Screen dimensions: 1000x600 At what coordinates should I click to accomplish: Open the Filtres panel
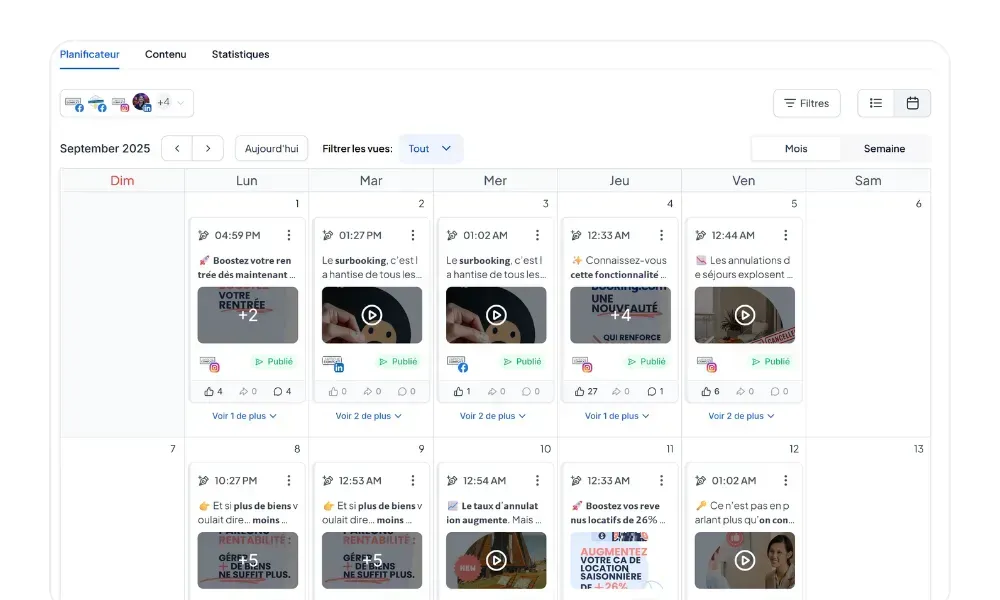tap(807, 102)
